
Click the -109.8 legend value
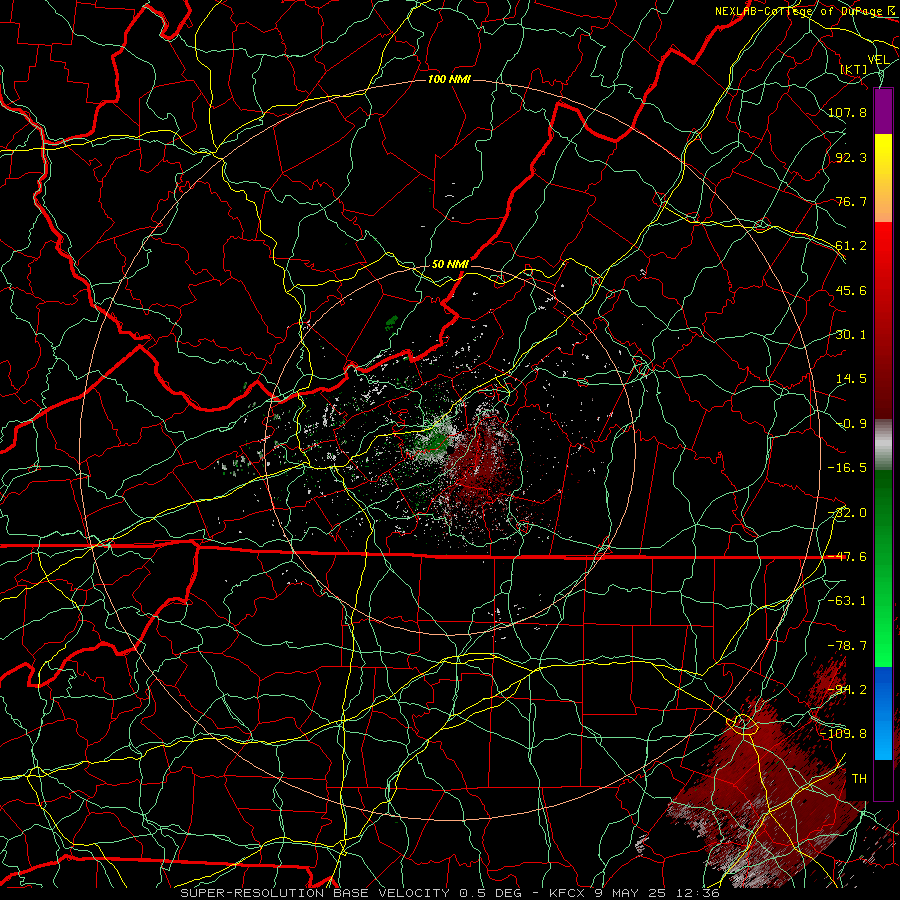(x=844, y=734)
